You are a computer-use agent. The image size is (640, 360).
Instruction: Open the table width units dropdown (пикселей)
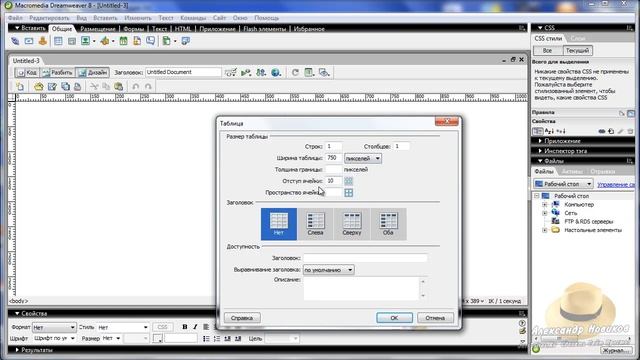click(x=363, y=158)
